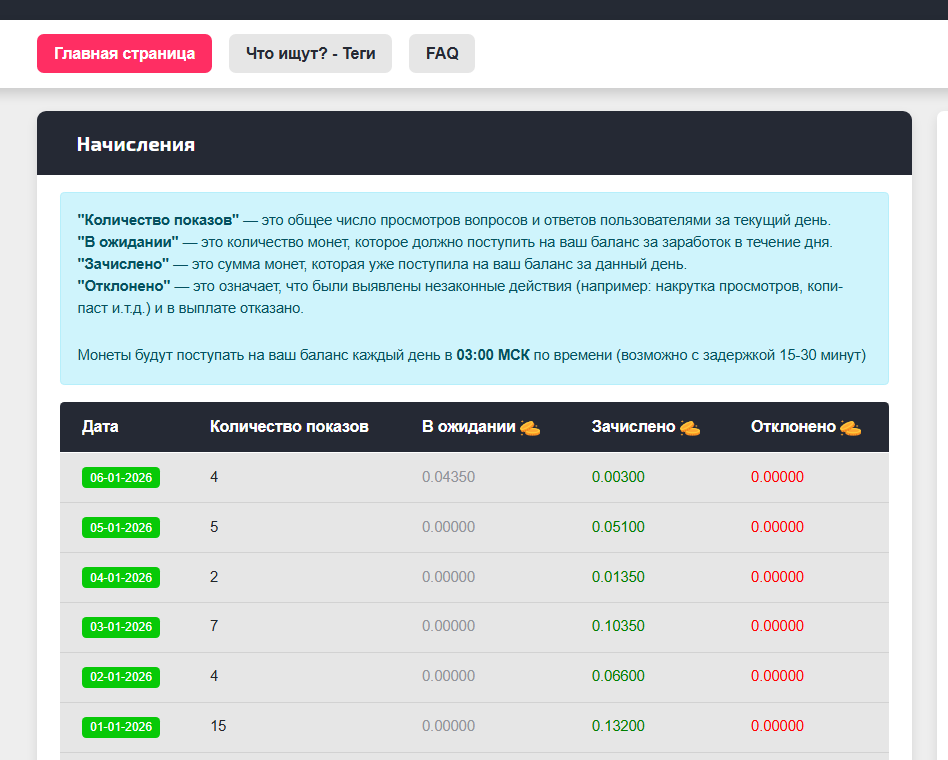Select credited value 0.10350
This screenshot has width=948, height=760.
[618, 626]
